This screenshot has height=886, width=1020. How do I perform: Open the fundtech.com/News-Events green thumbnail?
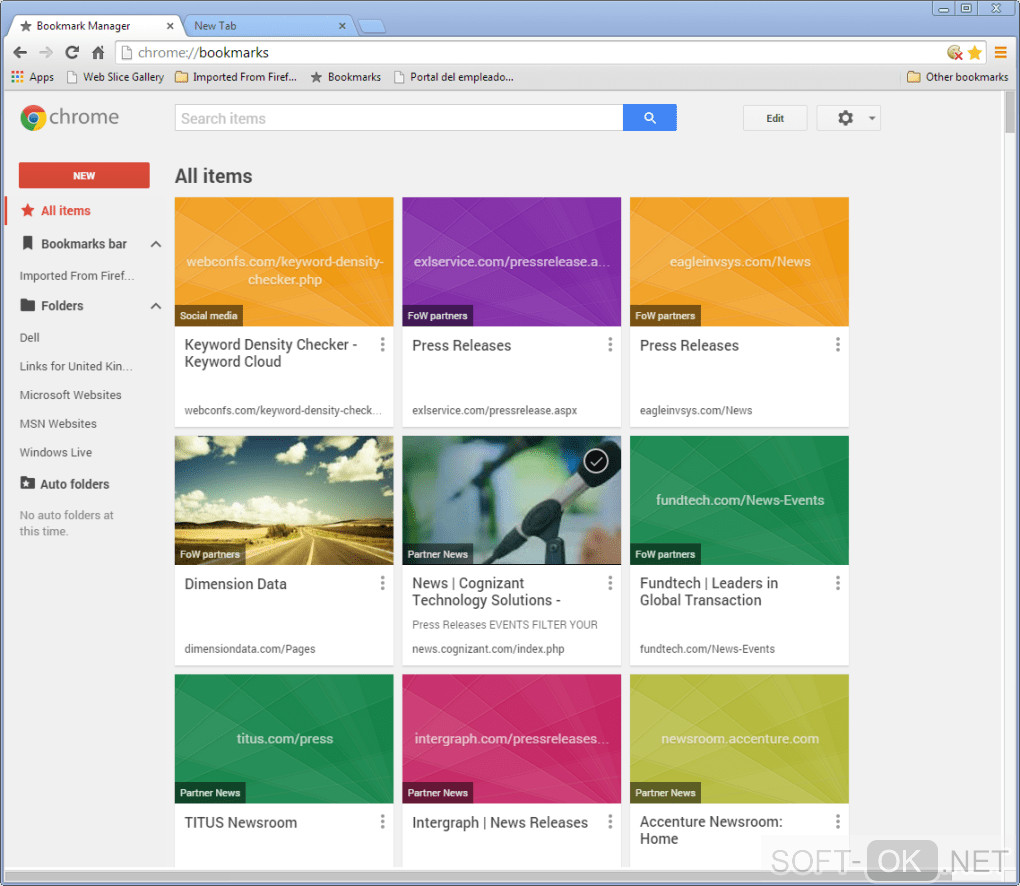[739, 500]
